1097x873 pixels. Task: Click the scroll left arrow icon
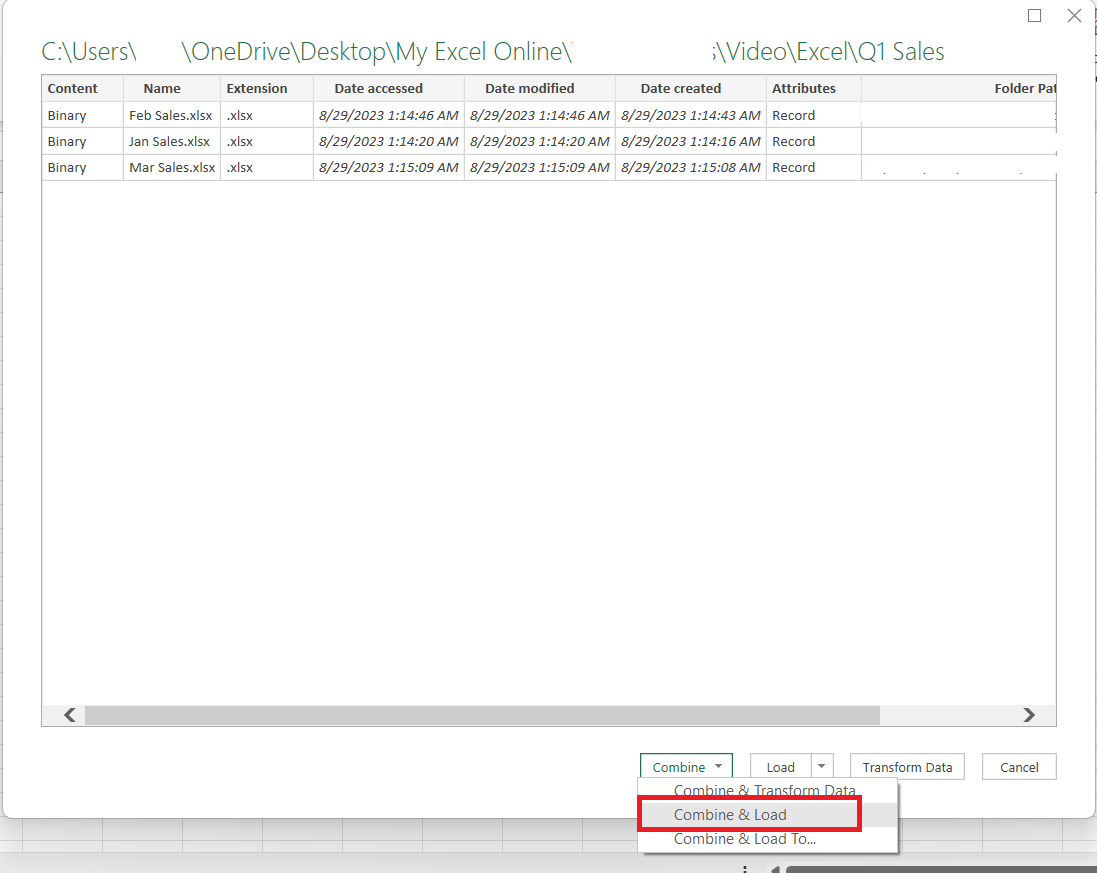pyautogui.click(x=69, y=715)
